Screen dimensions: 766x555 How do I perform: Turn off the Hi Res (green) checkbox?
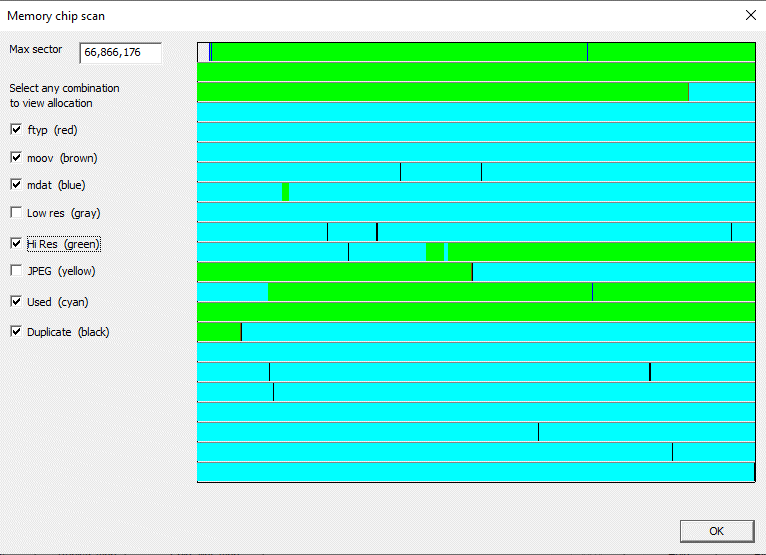click(x=16, y=243)
